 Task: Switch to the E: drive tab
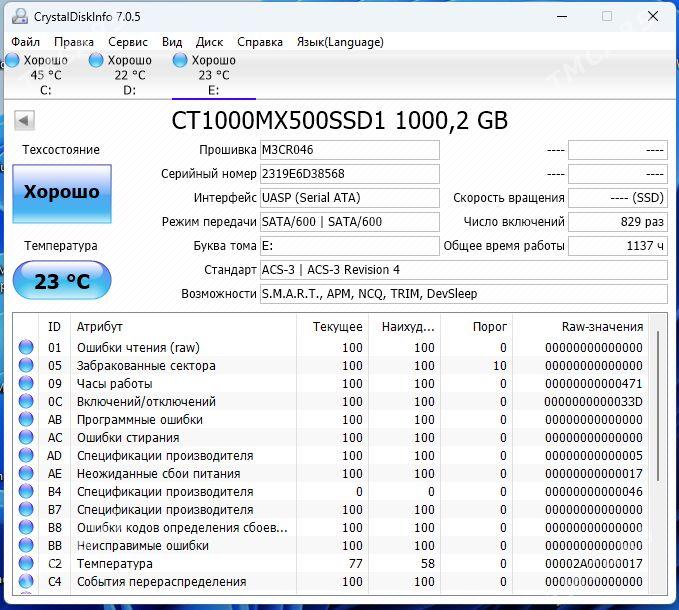(213, 75)
